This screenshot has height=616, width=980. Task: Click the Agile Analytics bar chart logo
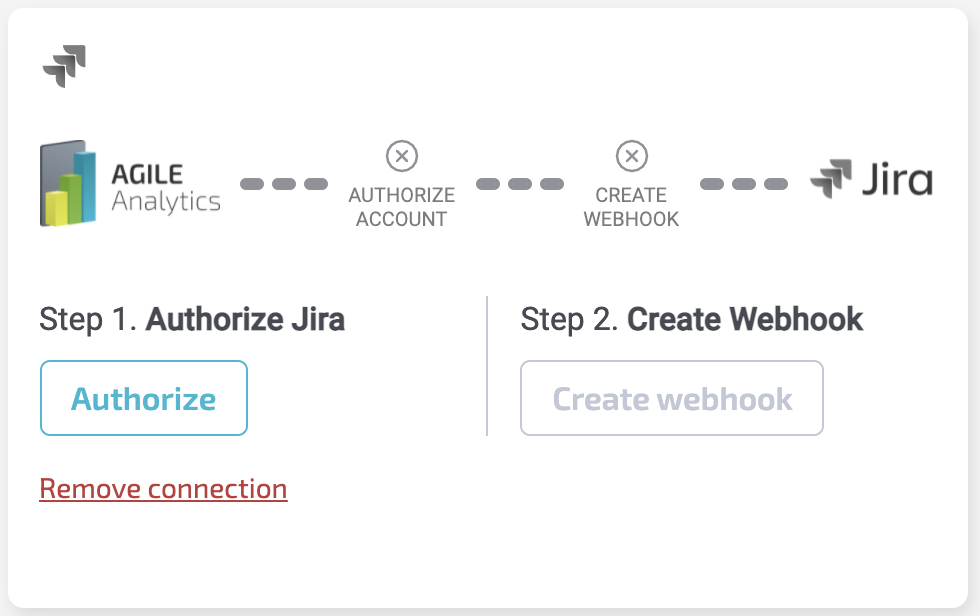point(68,185)
